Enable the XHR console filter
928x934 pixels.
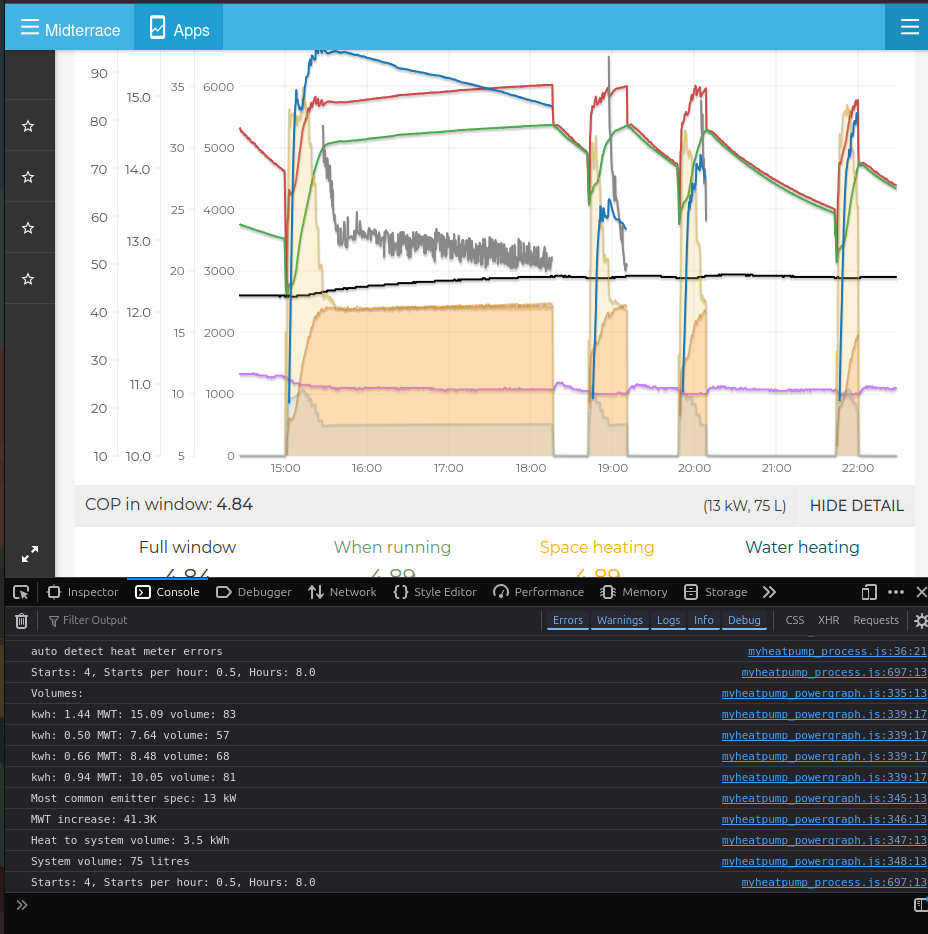[x=828, y=620]
